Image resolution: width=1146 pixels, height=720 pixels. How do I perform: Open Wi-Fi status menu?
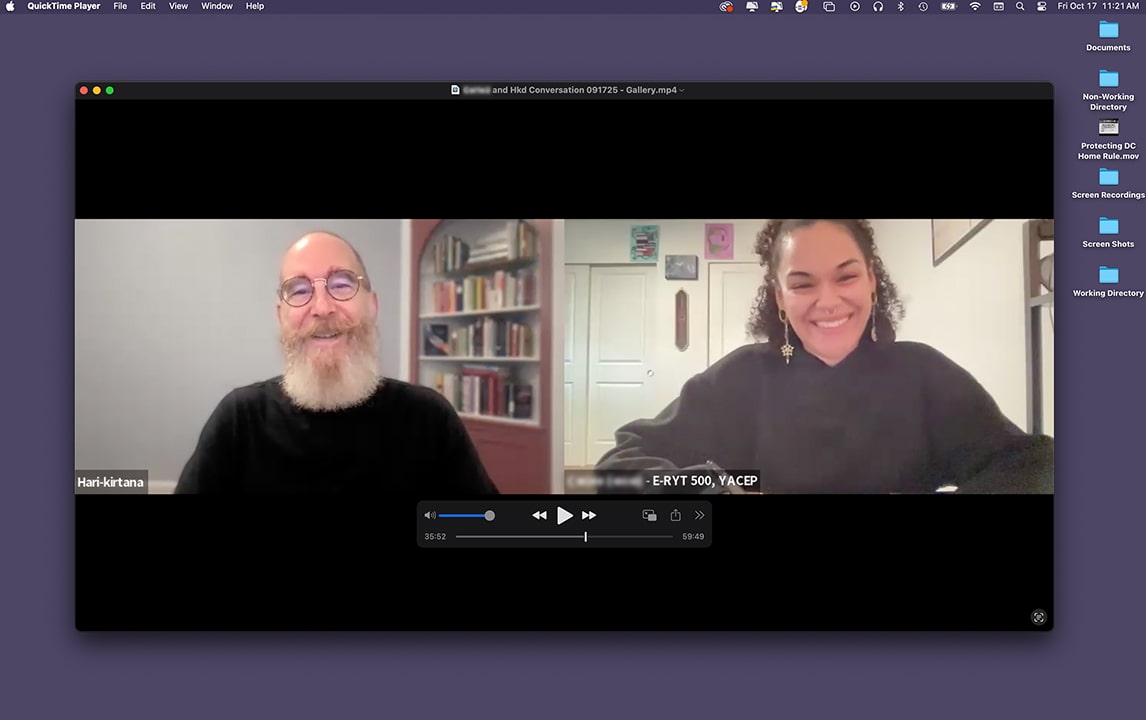(975, 6)
